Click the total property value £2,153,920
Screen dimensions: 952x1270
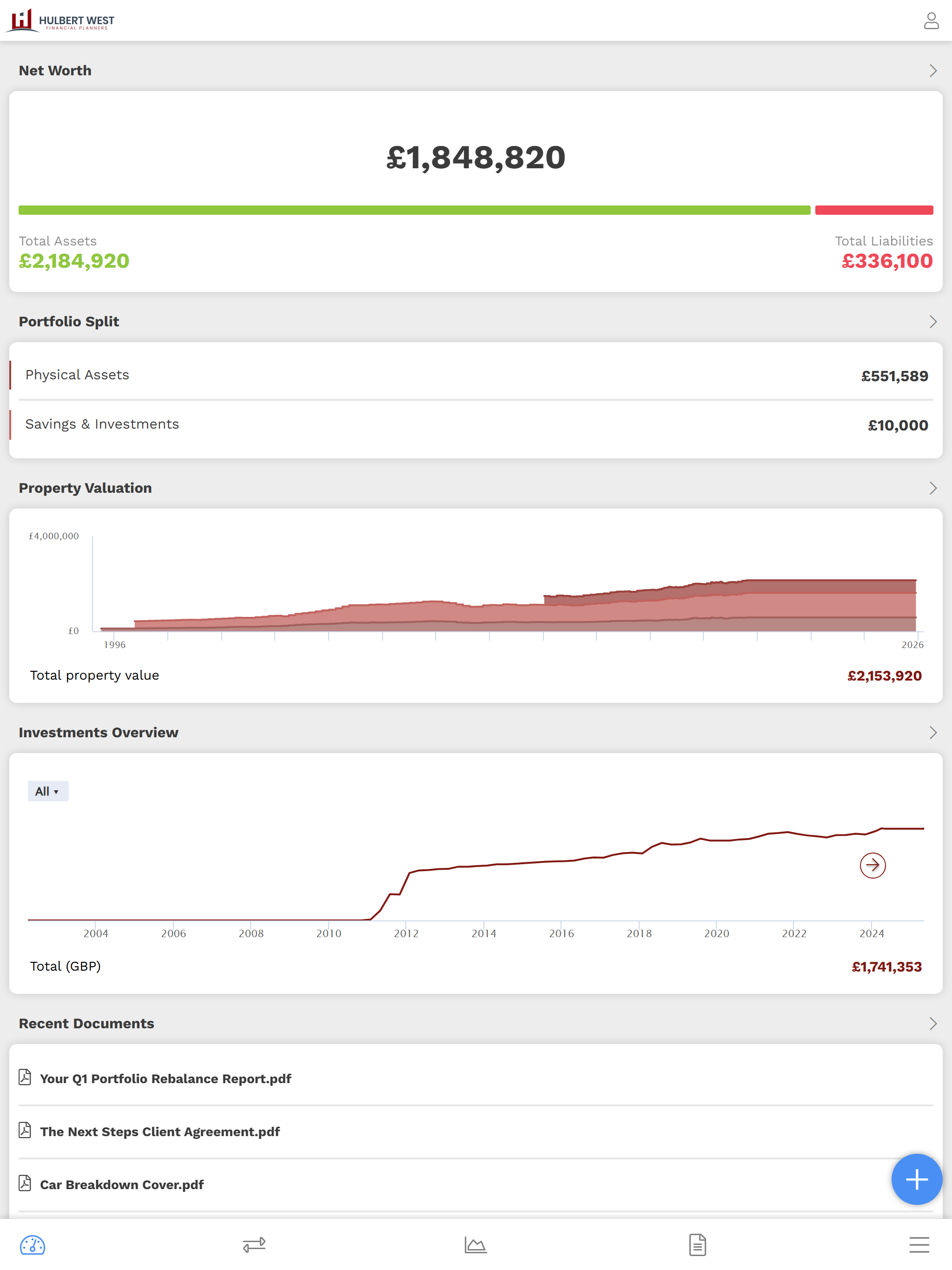point(884,676)
